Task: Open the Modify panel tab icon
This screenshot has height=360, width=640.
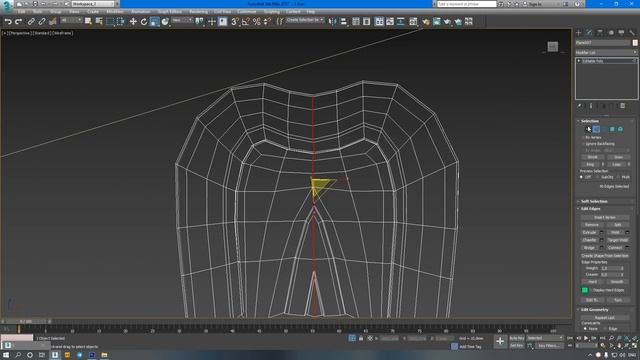Action: click(x=589, y=32)
